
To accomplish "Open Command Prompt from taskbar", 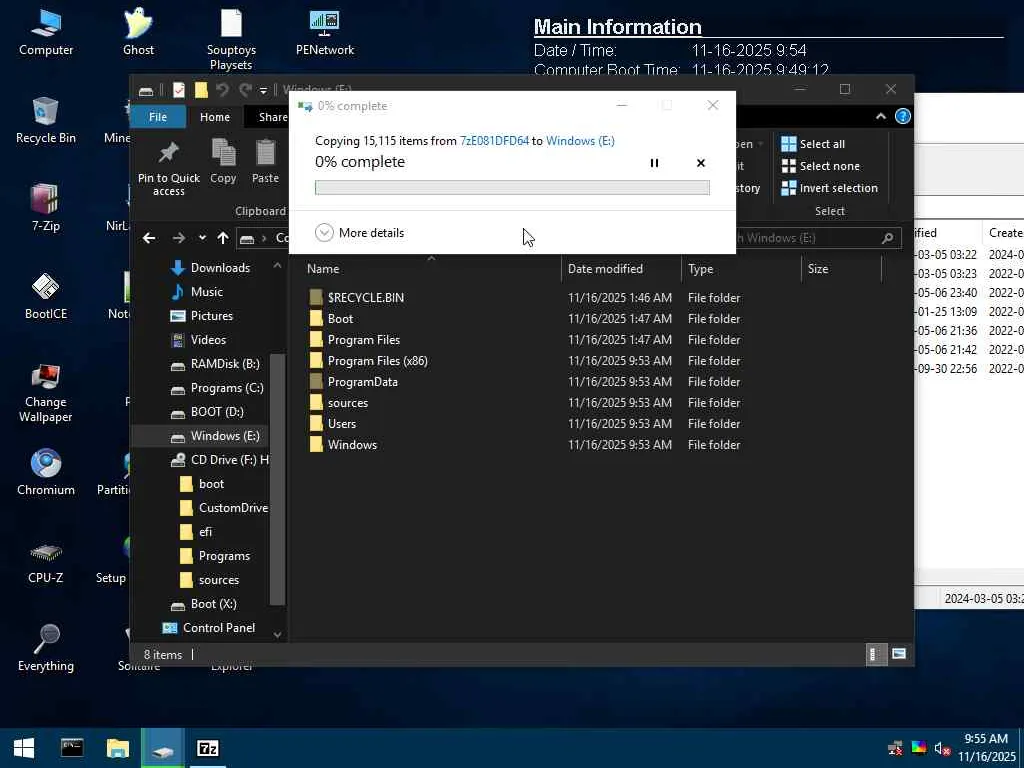I will click(72, 748).
